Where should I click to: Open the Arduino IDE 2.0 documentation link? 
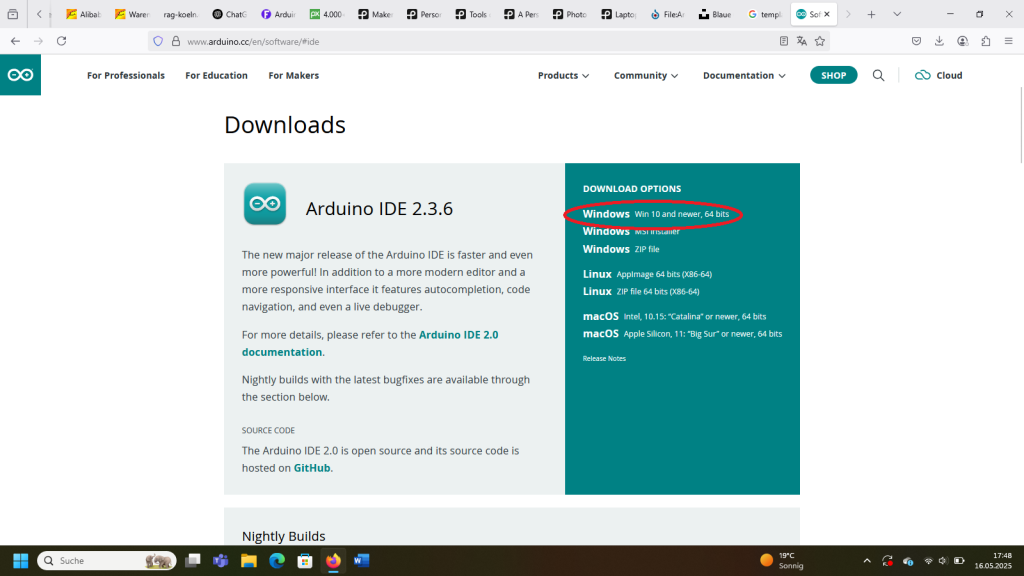(370, 344)
